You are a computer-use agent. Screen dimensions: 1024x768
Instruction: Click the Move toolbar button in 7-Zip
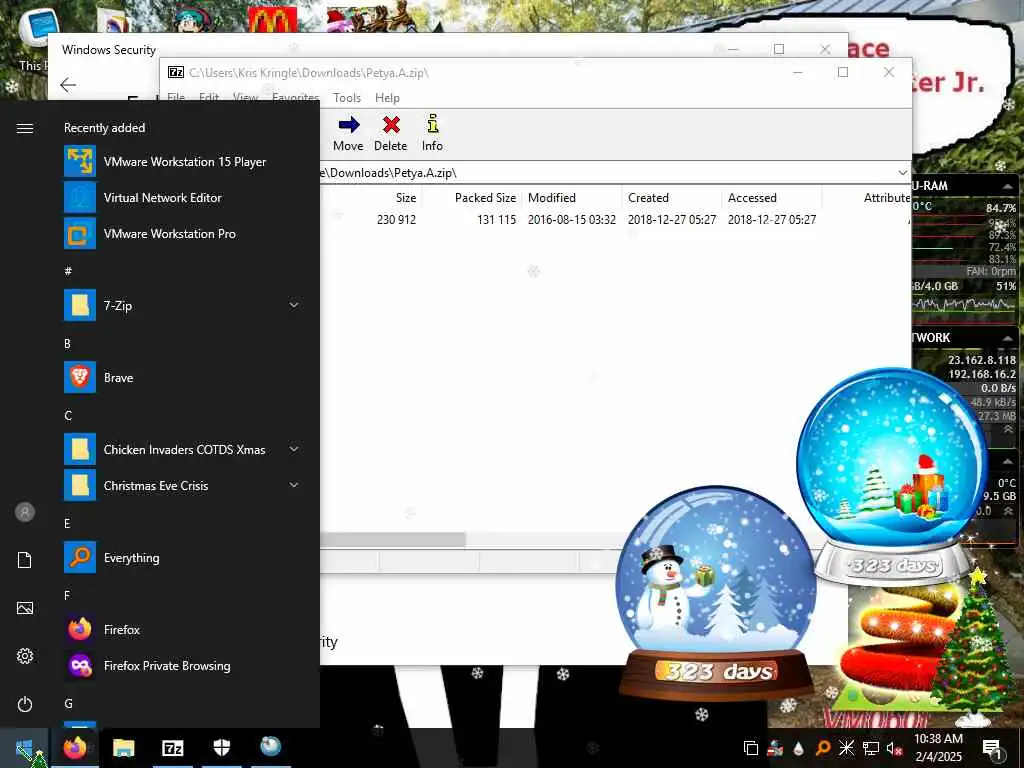pyautogui.click(x=348, y=133)
